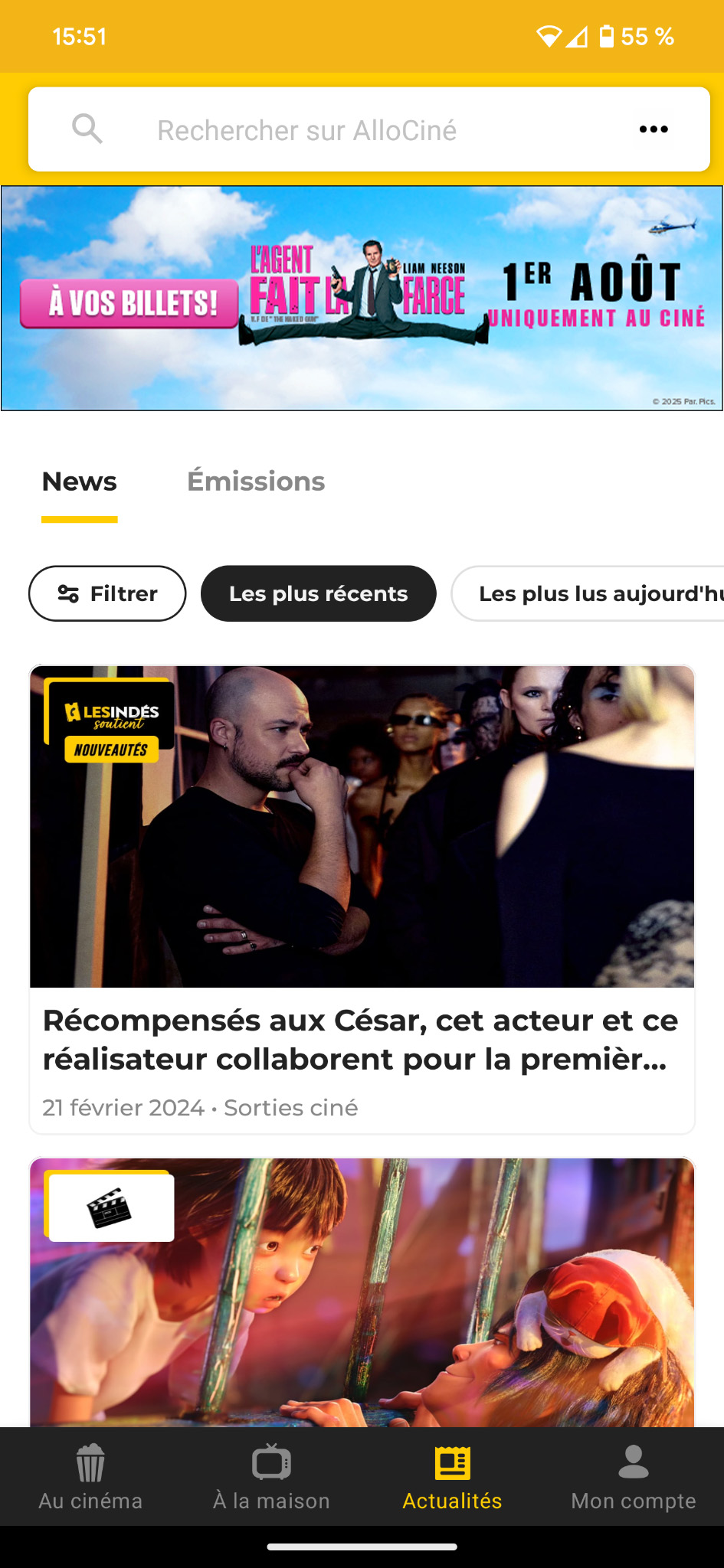Open the L'agent fait la farce banner
The width and height of the screenshot is (724, 1568).
362,299
